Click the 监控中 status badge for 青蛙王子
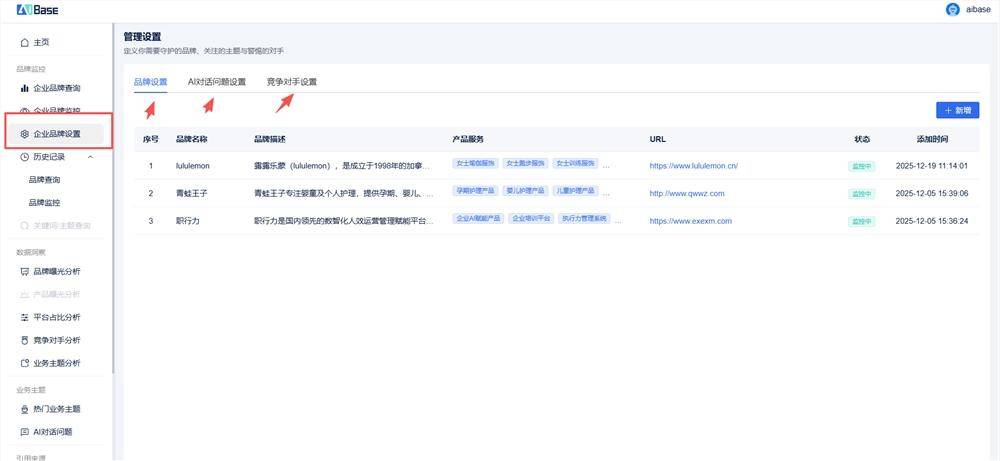This screenshot has height=461, width=1000. pyautogui.click(x=862, y=194)
